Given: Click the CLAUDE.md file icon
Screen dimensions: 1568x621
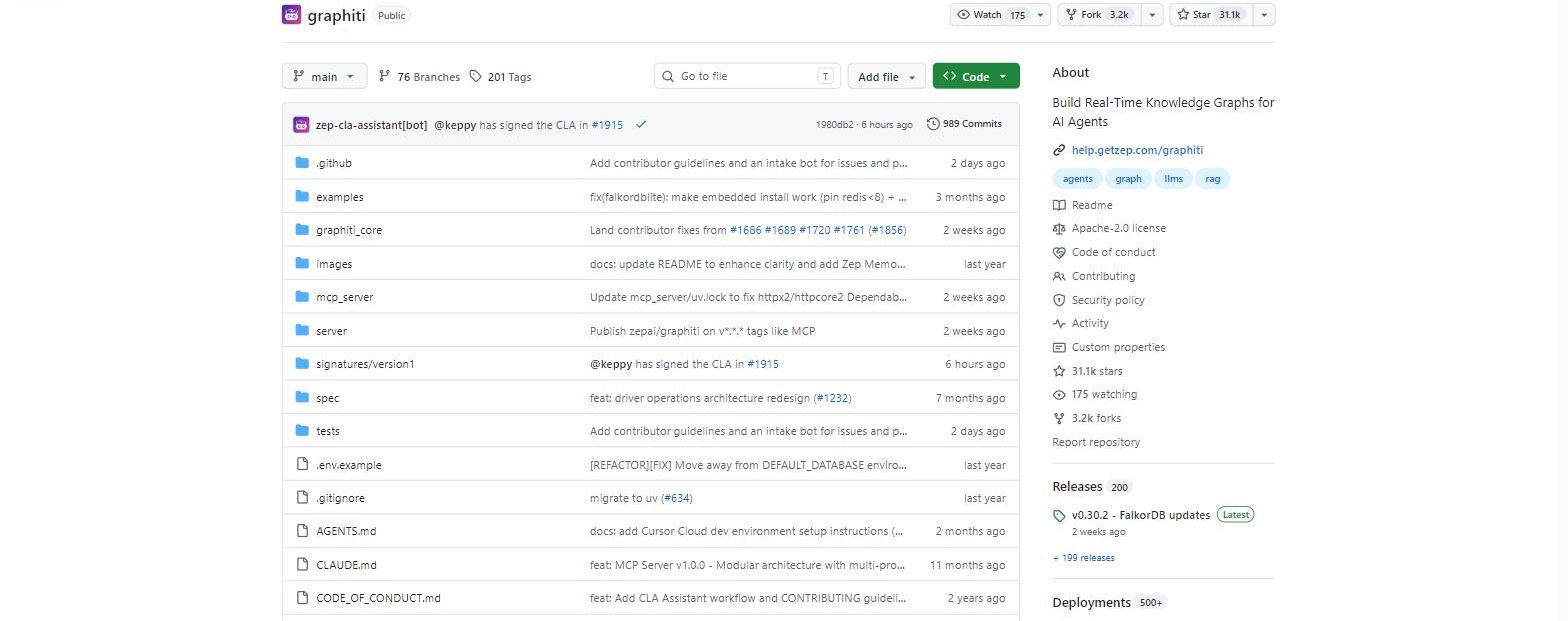Looking at the screenshot, I should click(x=302, y=565).
